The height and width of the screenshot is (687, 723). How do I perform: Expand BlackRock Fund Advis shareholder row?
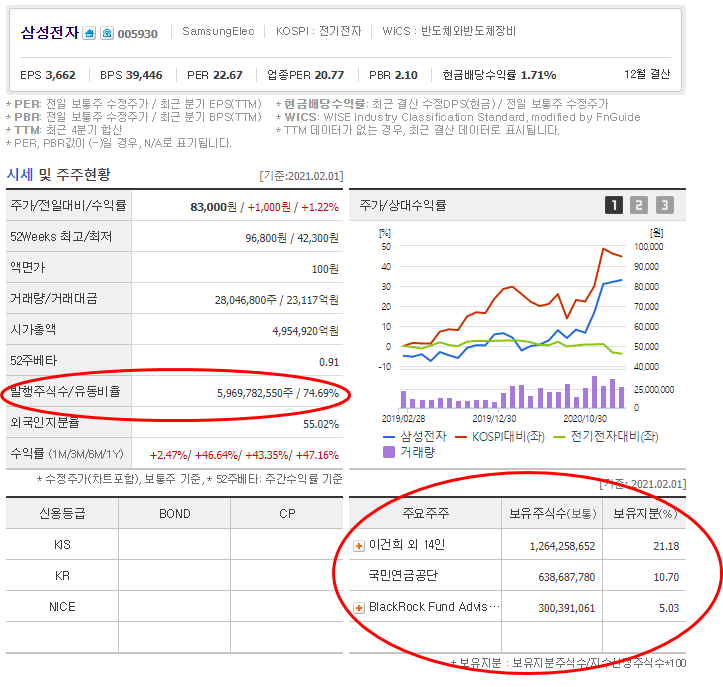(x=359, y=608)
